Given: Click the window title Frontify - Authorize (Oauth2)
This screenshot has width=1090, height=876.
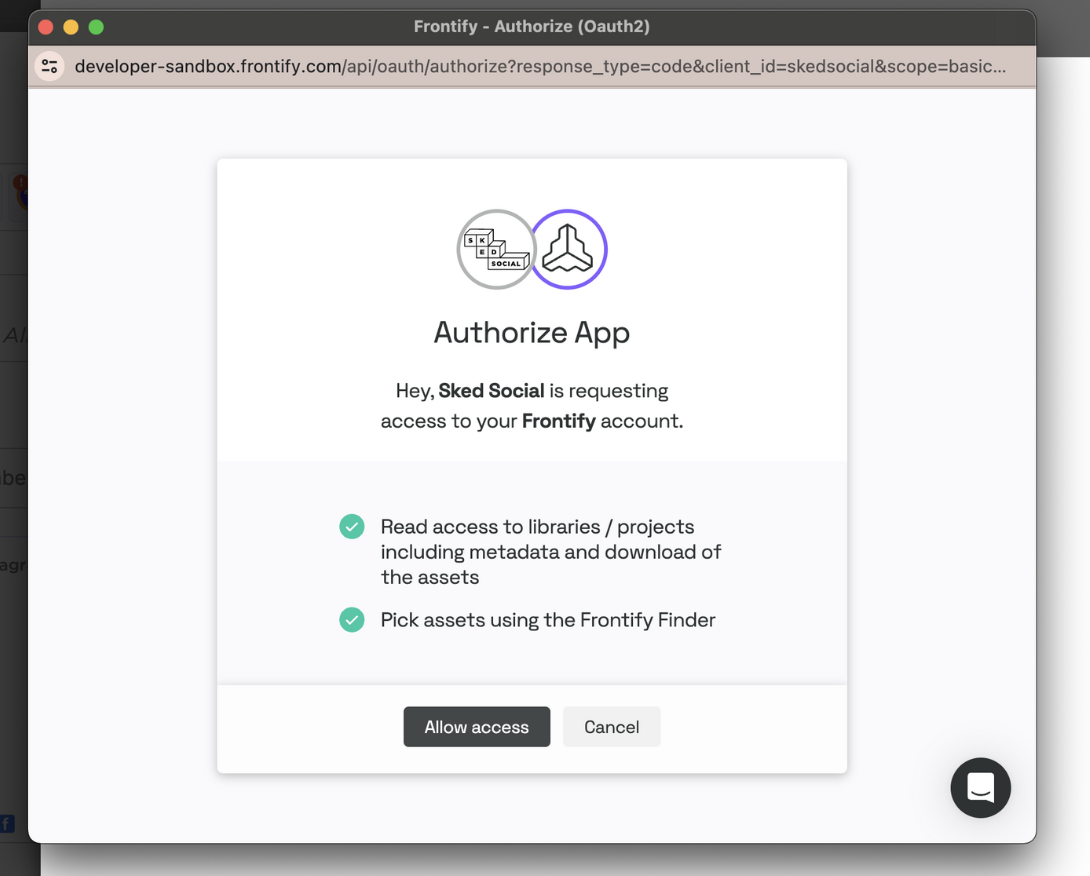Looking at the screenshot, I should click(x=532, y=26).
